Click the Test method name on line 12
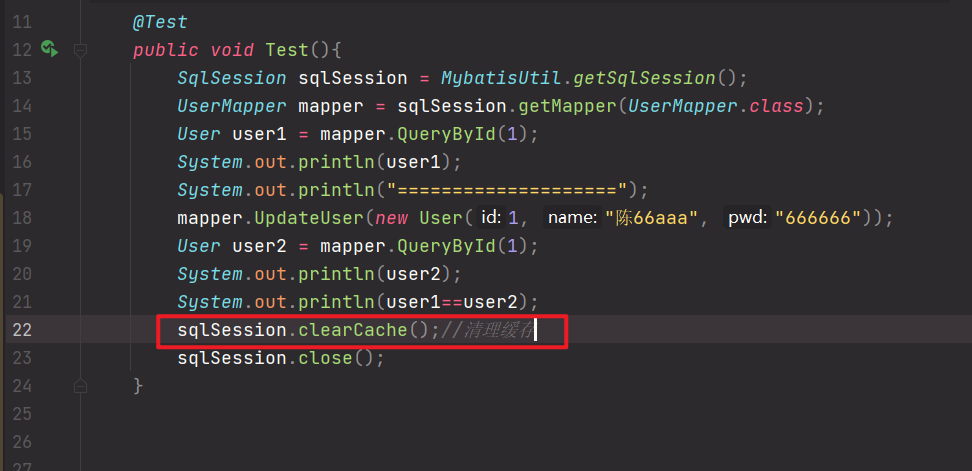Viewport: 972px width, 471px height. [287, 50]
